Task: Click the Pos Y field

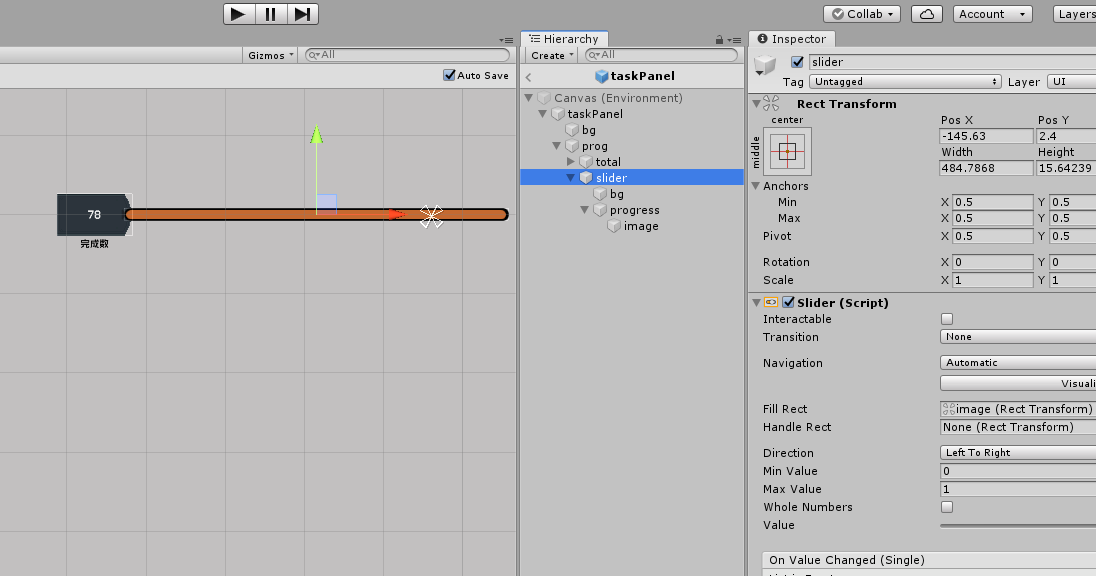Action: [x=1066, y=136]
